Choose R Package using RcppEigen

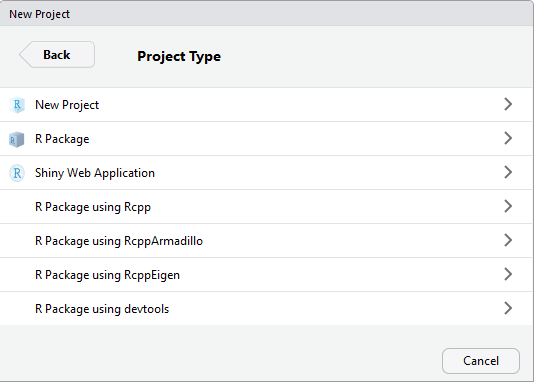click(266, 275)
